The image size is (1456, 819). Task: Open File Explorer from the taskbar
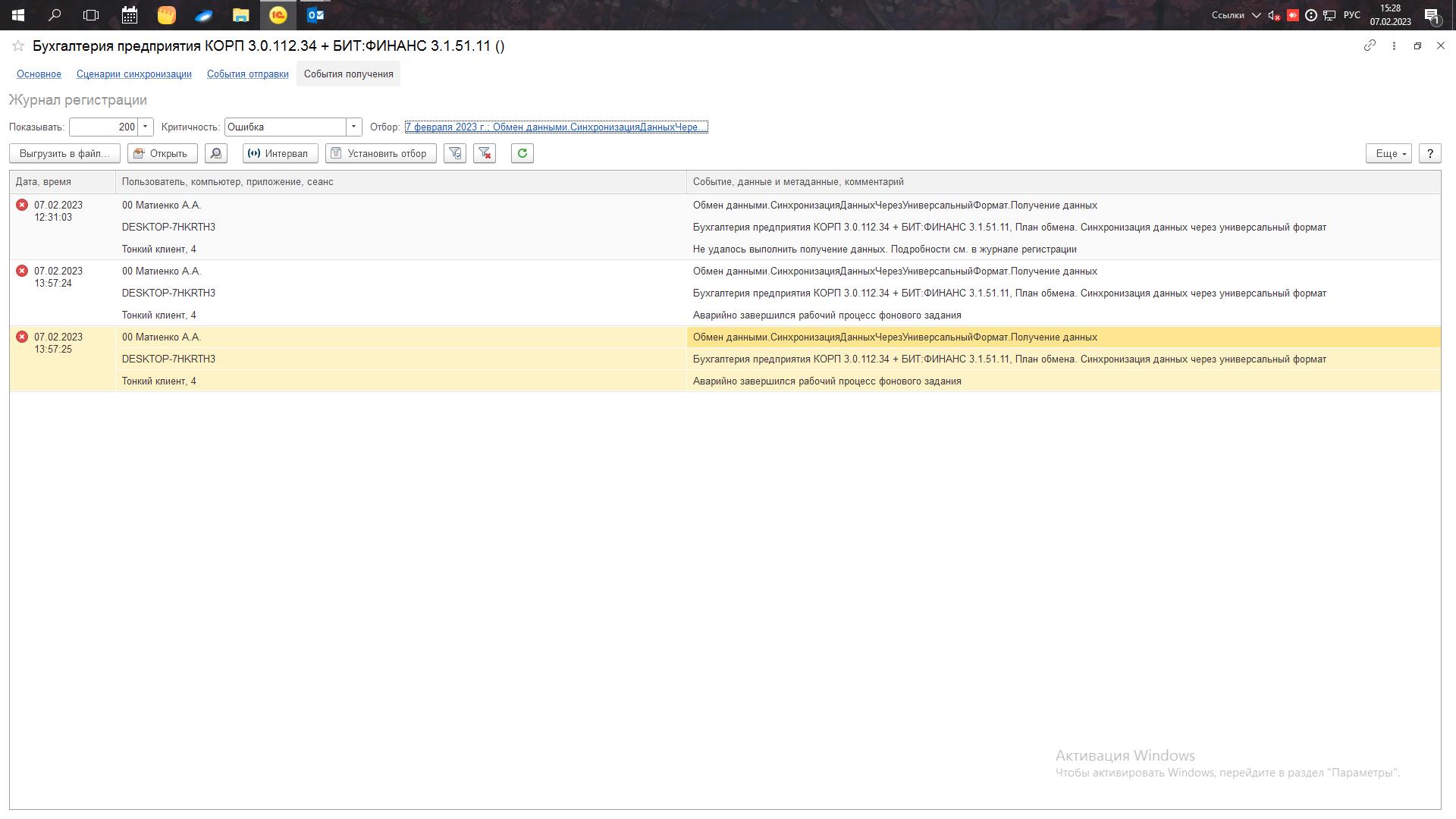241,14
